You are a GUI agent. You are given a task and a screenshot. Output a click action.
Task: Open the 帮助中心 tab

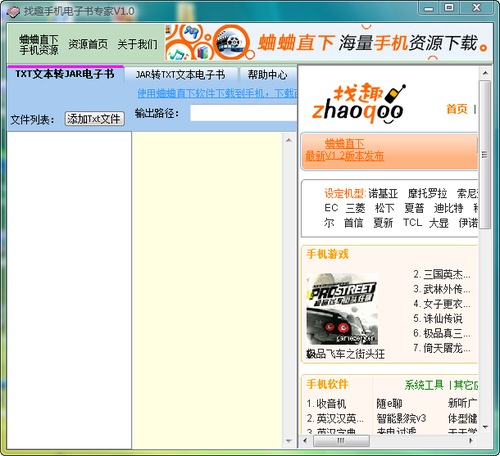coord(267,75)
